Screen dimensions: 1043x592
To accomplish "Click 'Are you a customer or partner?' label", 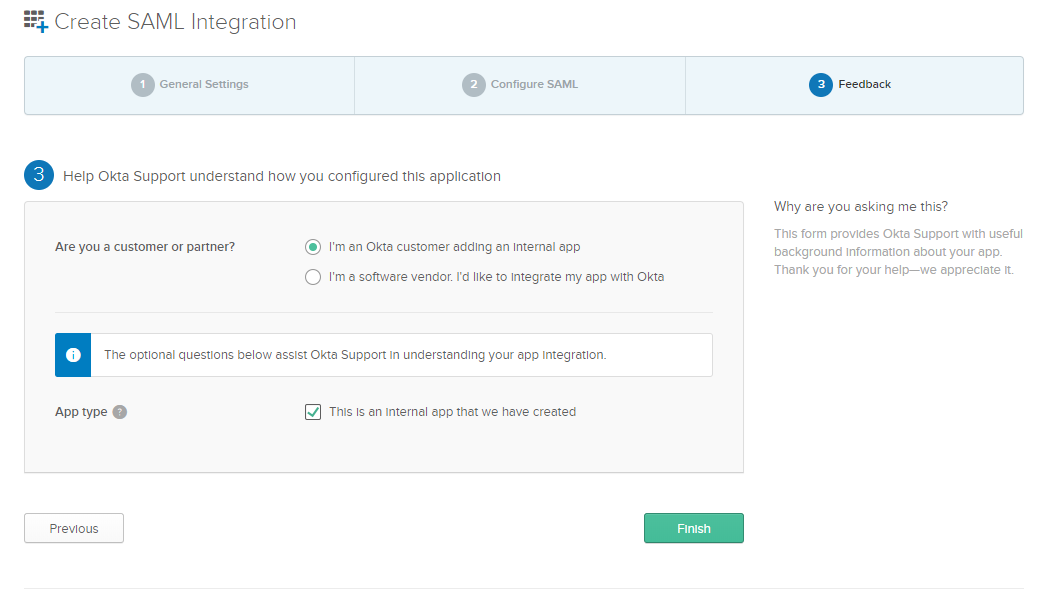I will click(x=145, y=247).
